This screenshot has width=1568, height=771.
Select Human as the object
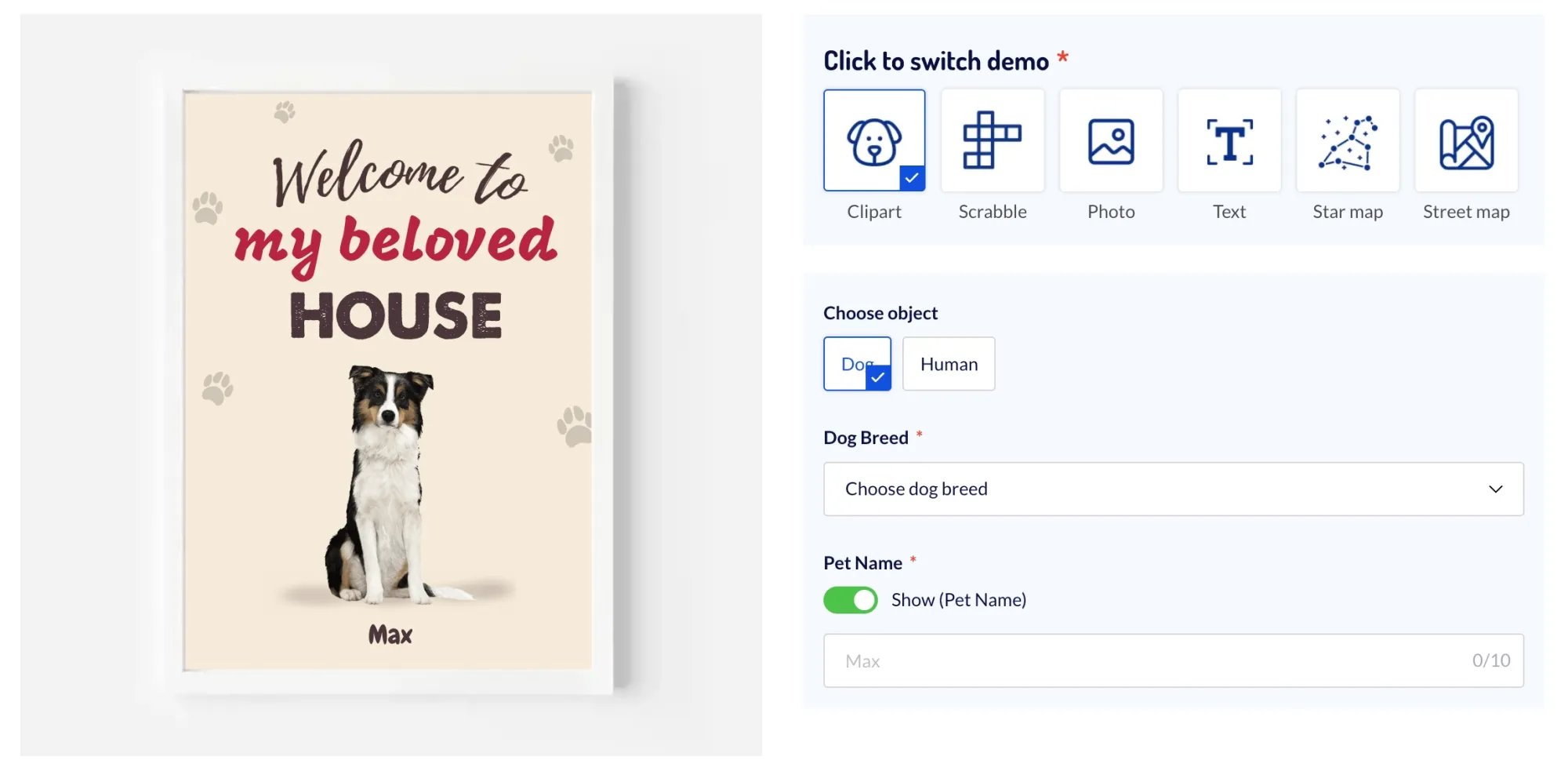(x=948, y=364)
